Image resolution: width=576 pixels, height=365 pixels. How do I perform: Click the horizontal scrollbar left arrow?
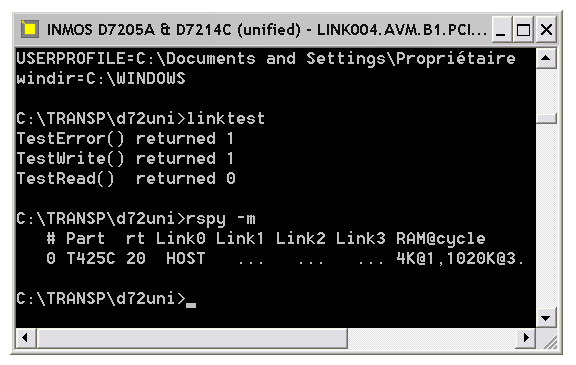25,337
